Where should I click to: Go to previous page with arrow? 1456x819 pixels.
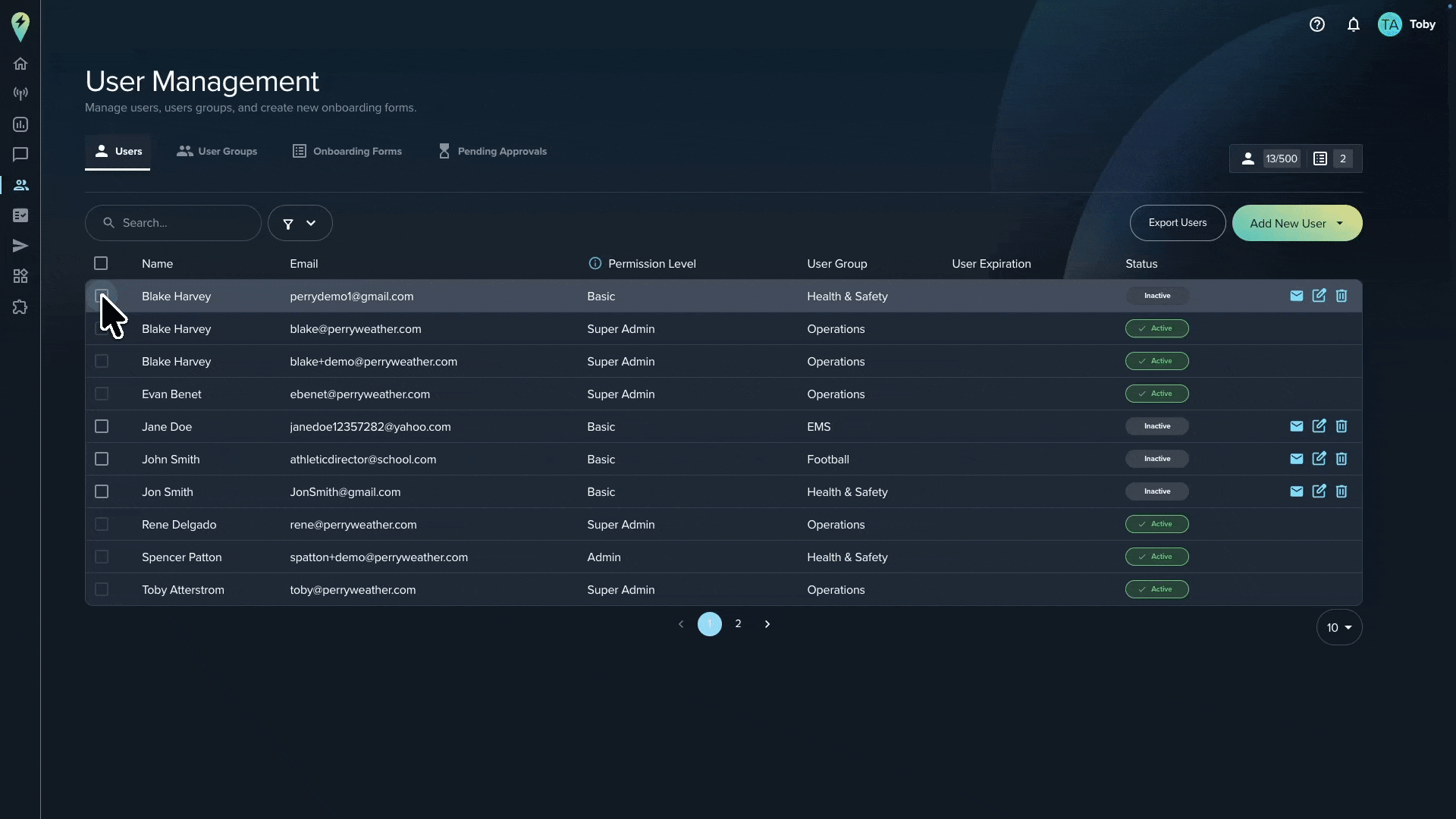tap(681, 624)
